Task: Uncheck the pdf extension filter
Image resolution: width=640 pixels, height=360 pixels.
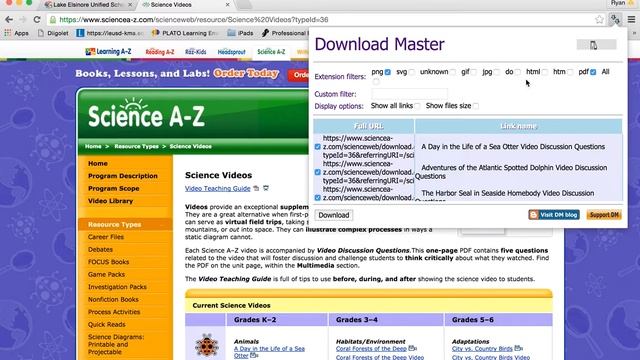Action: coord(593,72)
